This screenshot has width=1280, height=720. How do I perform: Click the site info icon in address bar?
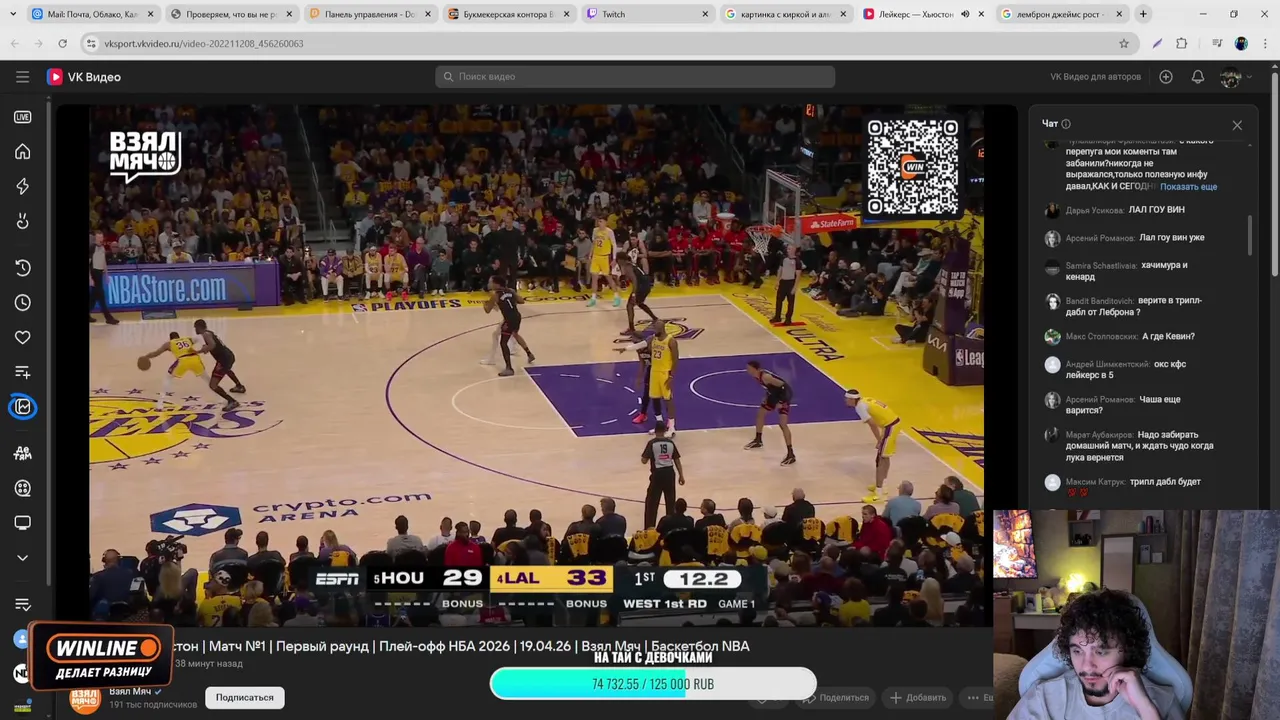[x=91, y=43]
